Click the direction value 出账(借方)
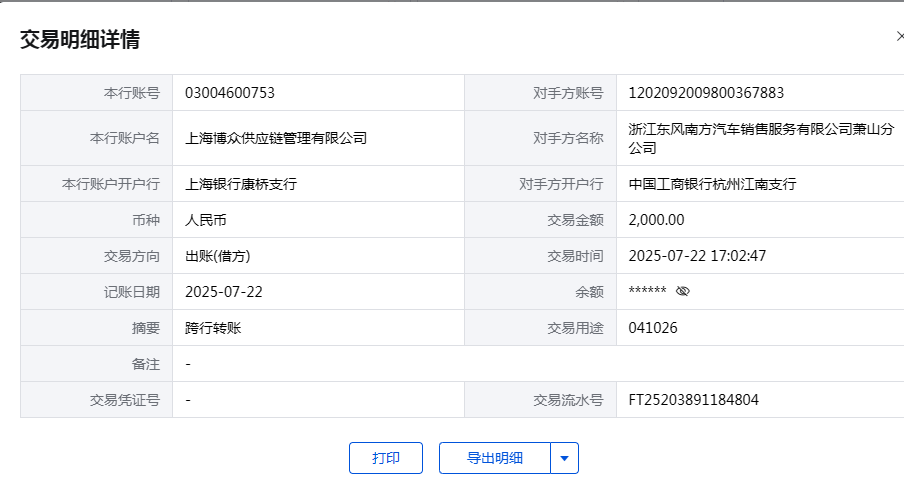Image resolution: width=904 pixels, height=492 pixels. click(218, 256)
